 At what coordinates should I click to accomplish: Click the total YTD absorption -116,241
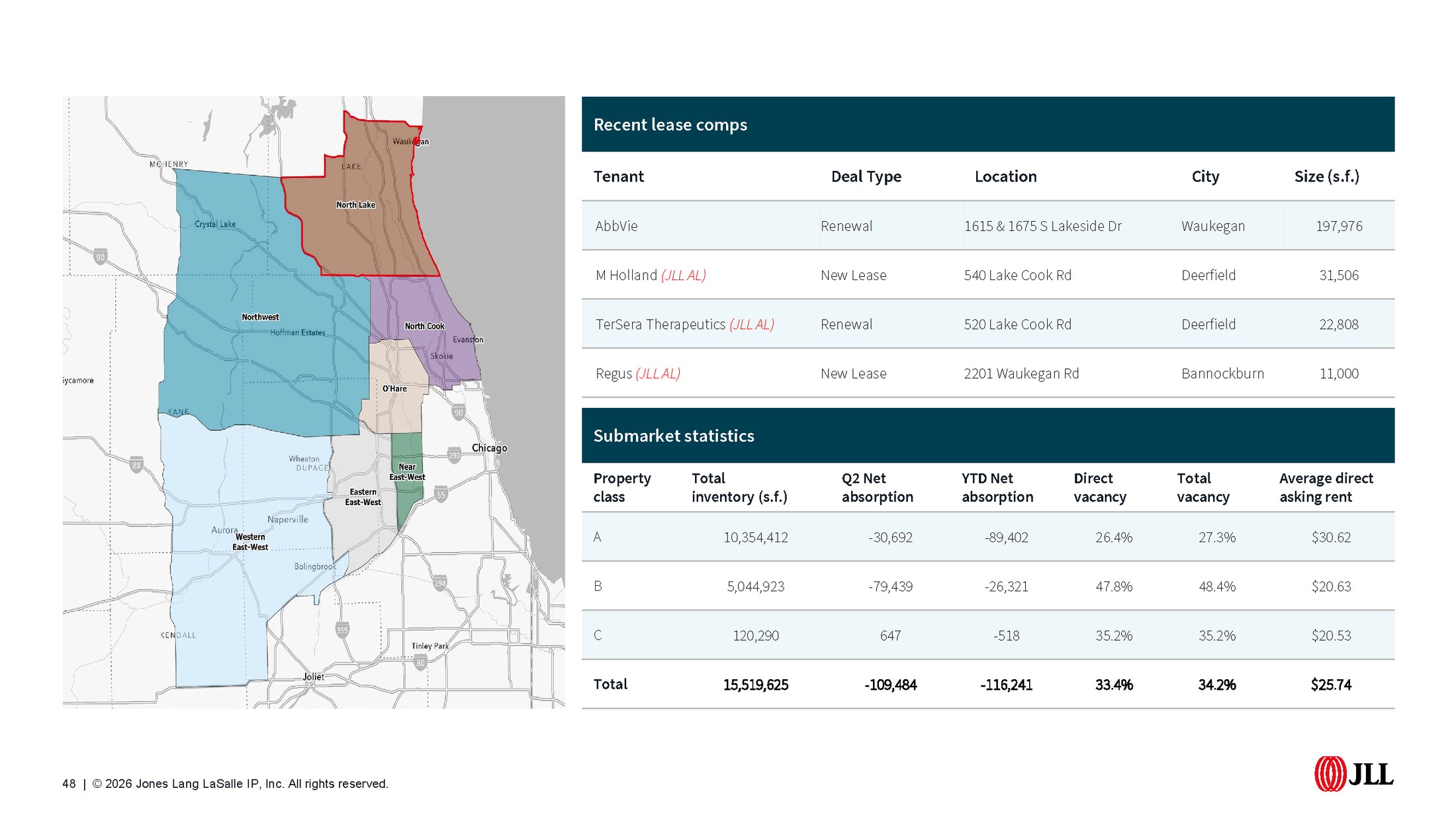point(1006,685)
